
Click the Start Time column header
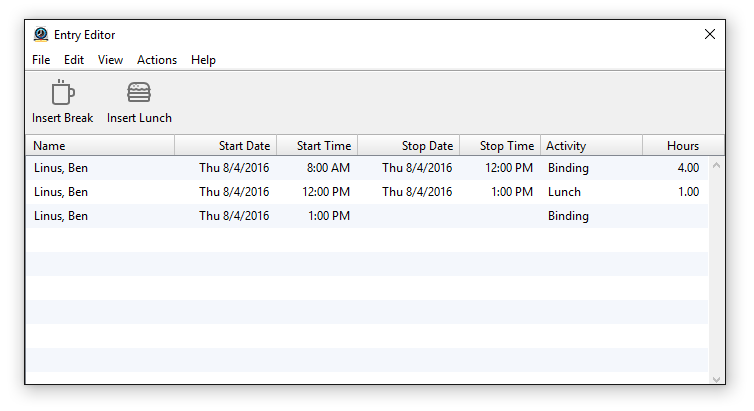(317, 146)
